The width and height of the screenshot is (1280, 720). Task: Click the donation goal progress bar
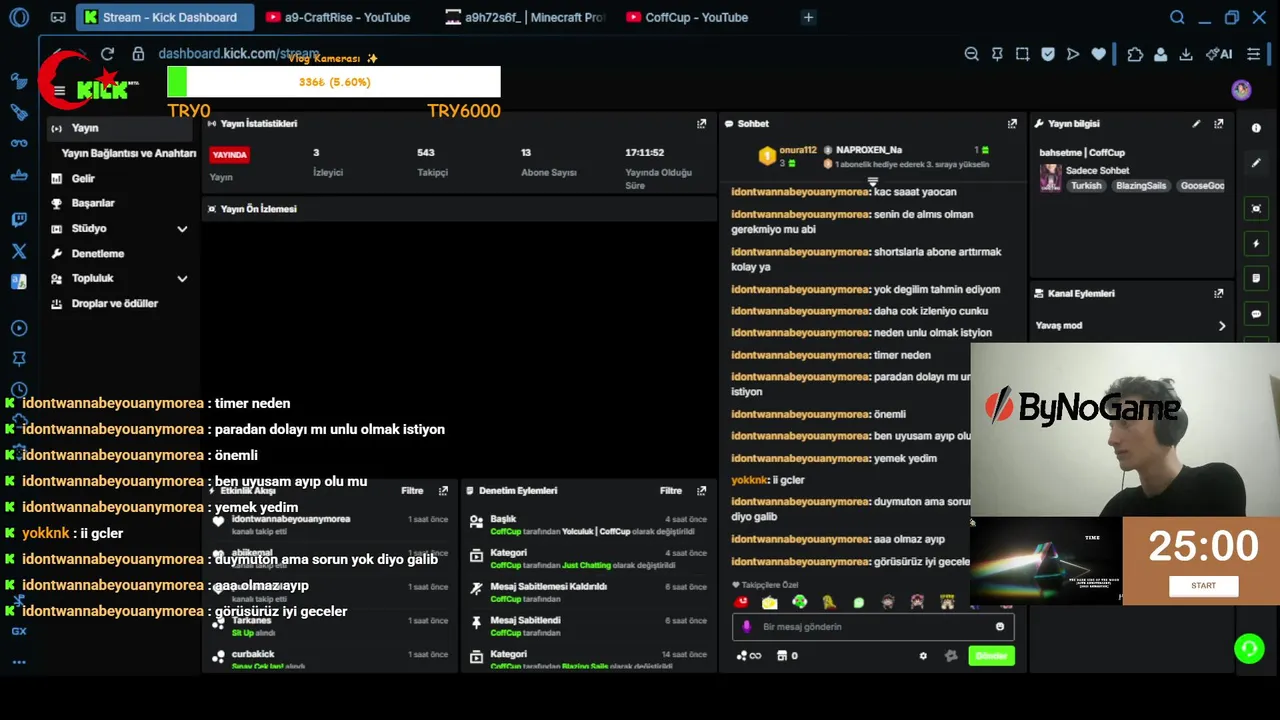334,82
